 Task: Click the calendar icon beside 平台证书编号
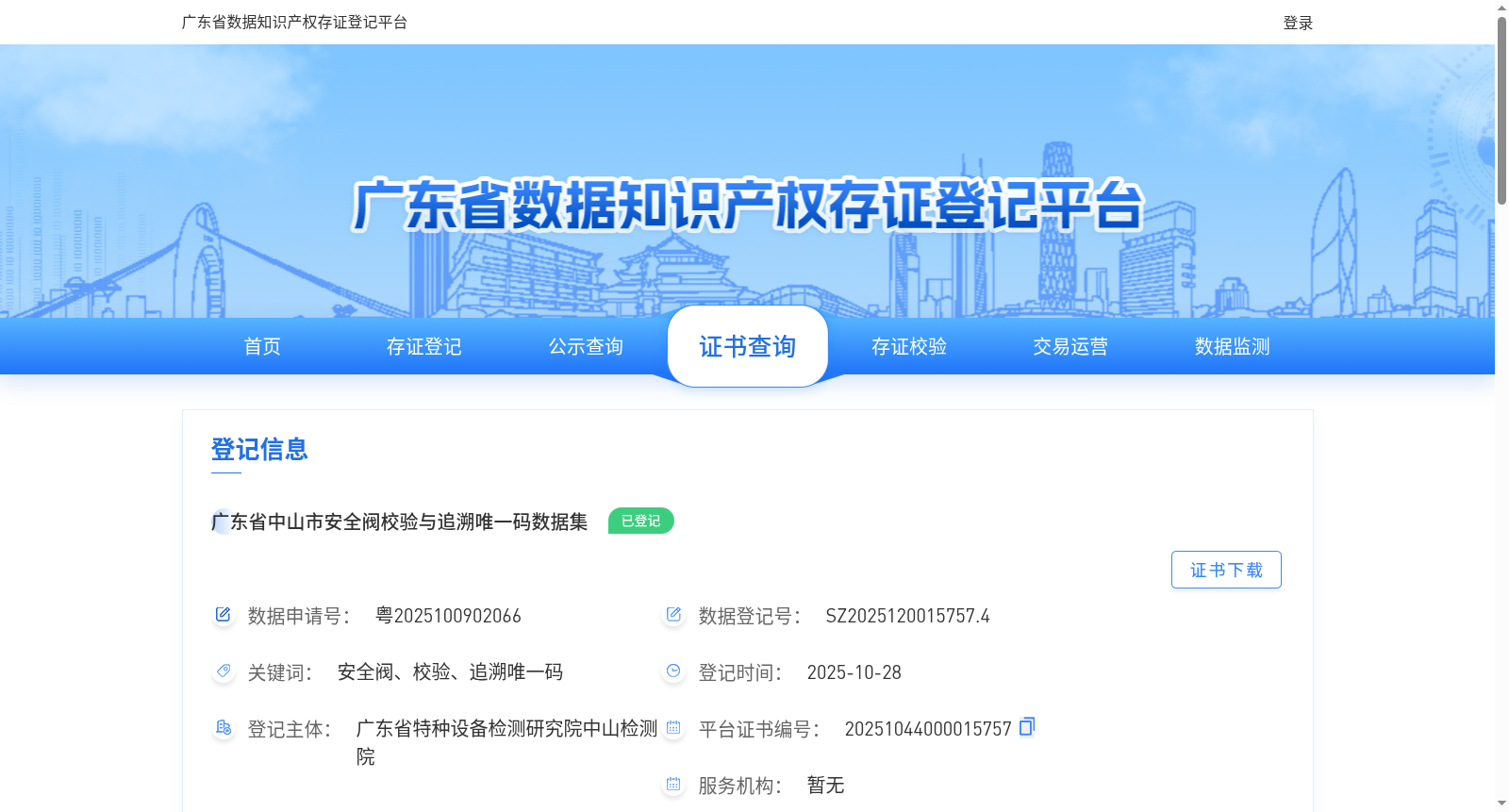click(x=673, y=728)
